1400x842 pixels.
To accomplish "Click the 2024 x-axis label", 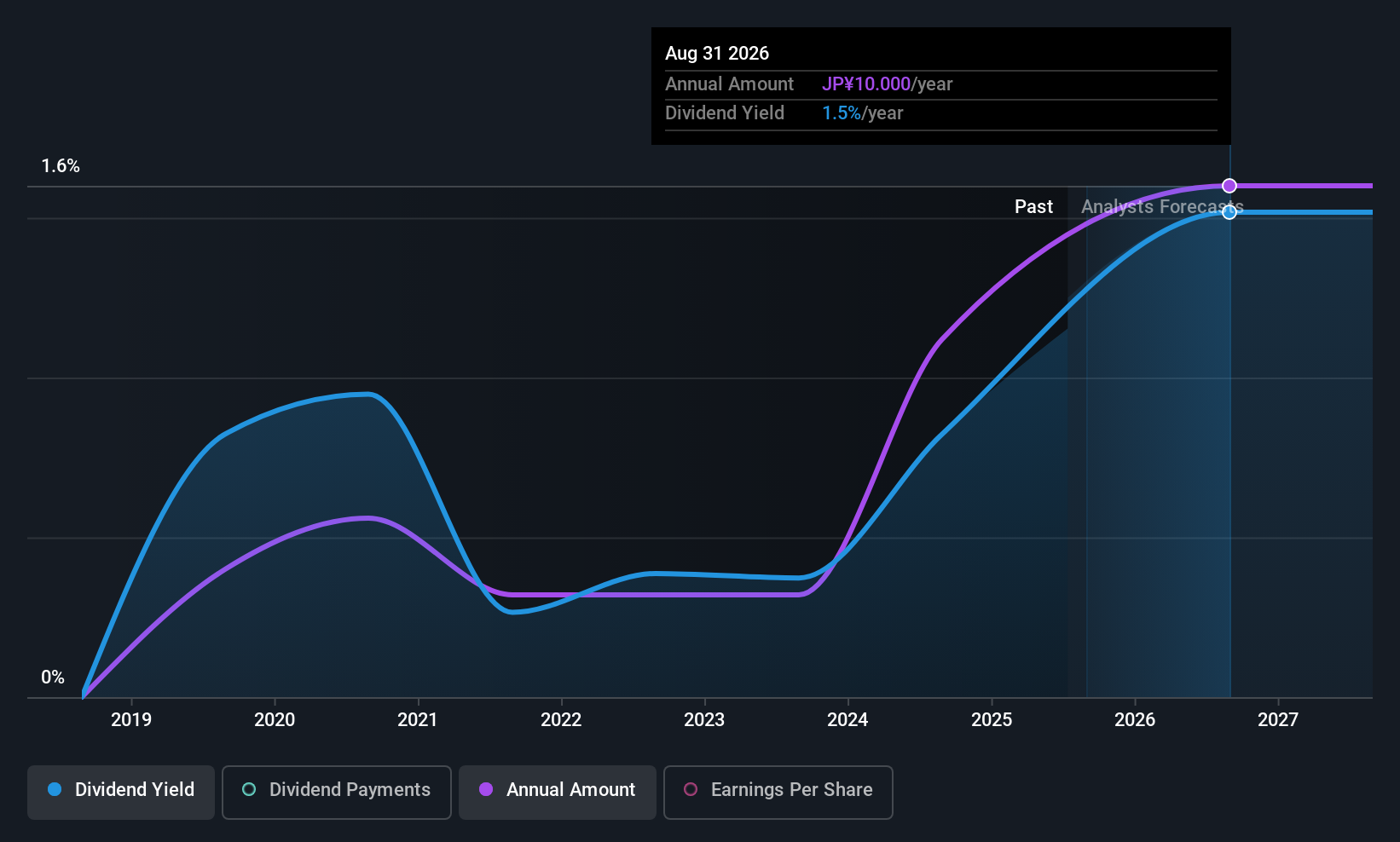I will (848, 719).
